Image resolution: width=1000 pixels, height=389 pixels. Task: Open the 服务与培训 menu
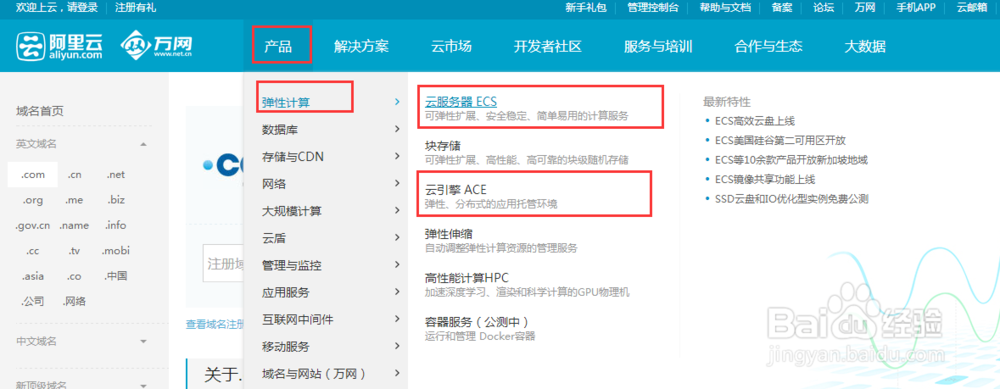coord(658,47)
